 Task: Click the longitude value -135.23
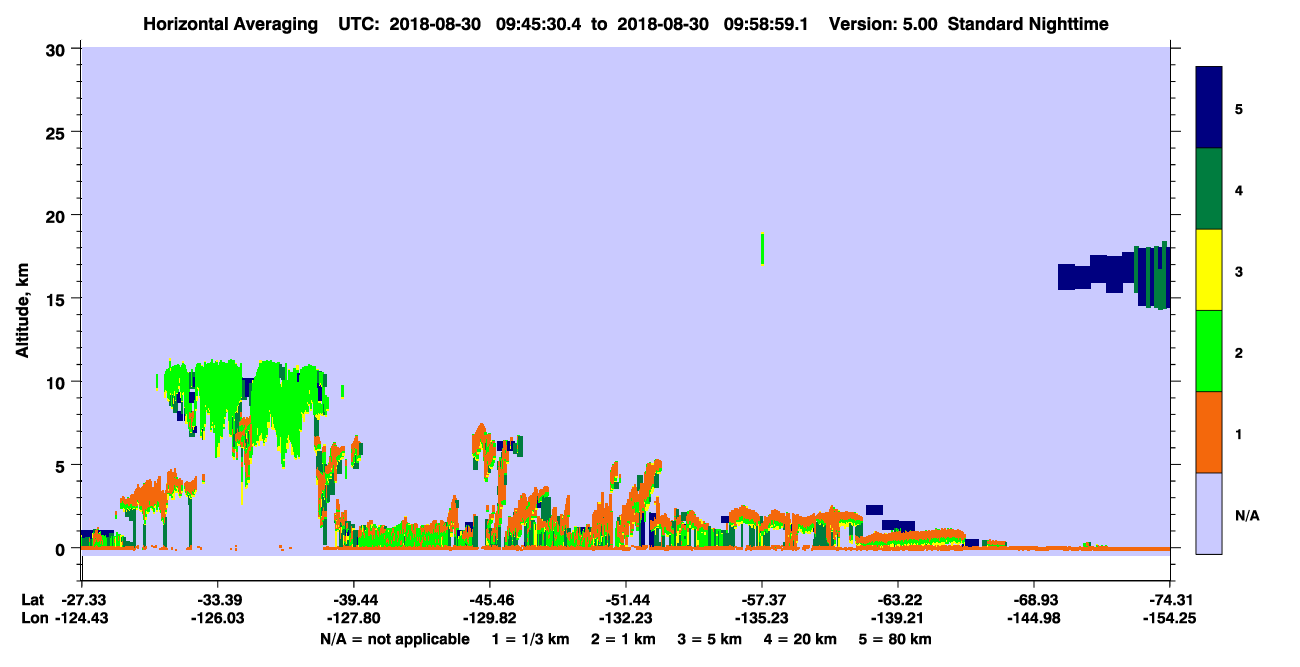pos(761,618)
